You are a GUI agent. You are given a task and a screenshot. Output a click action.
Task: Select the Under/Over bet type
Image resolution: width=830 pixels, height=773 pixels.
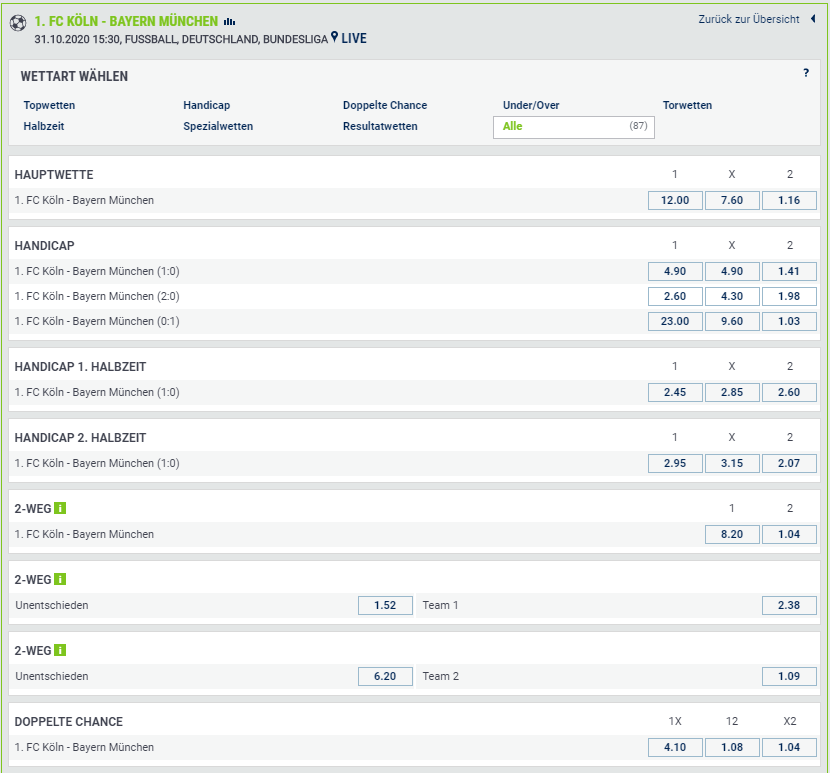pyautogui.click(x=531, y=105)
